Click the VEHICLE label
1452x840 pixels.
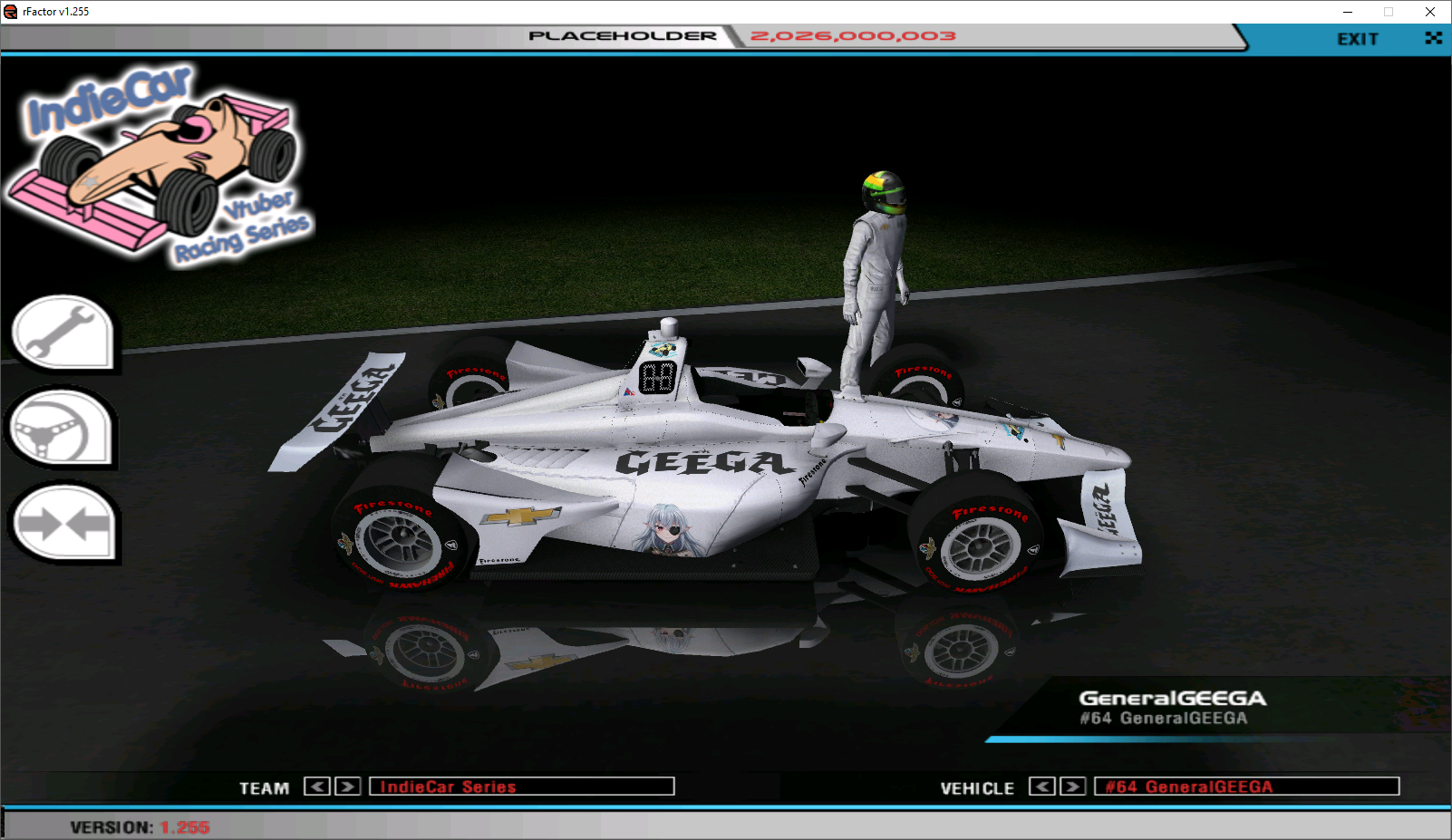[x=977, y=788]
